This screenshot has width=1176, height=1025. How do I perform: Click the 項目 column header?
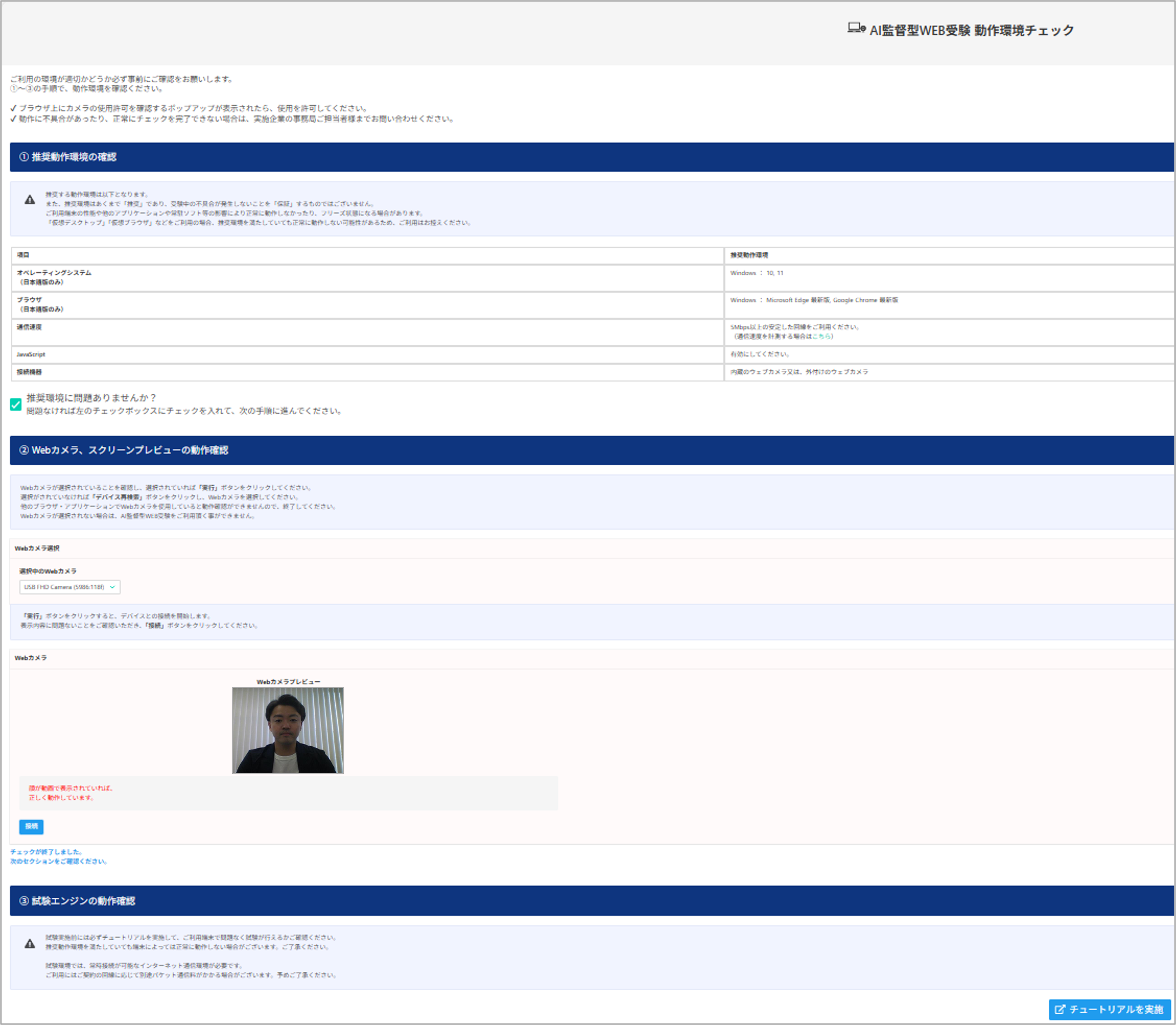[367, 255]
